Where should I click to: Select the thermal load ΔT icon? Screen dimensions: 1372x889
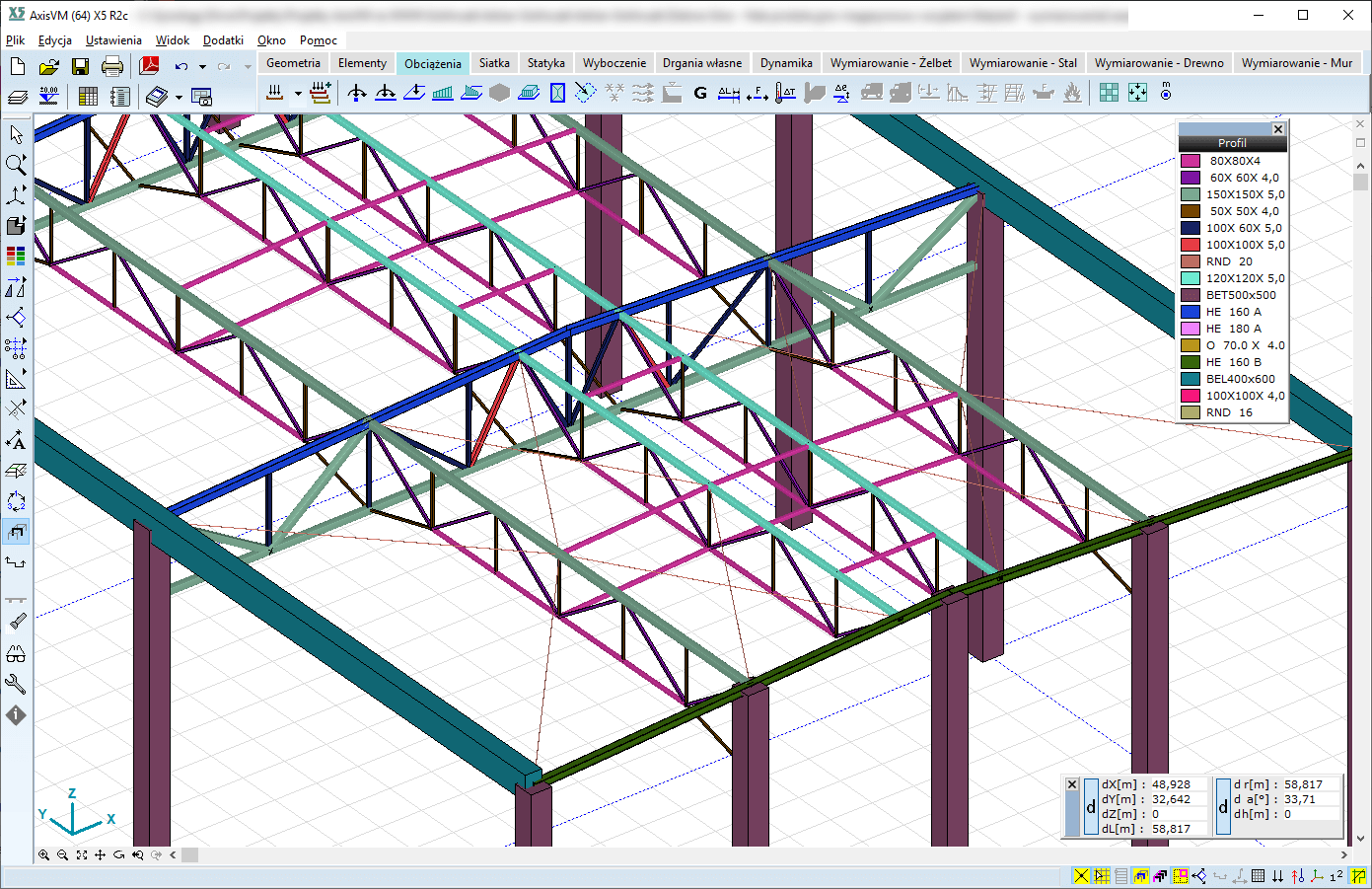pos(785,93)
